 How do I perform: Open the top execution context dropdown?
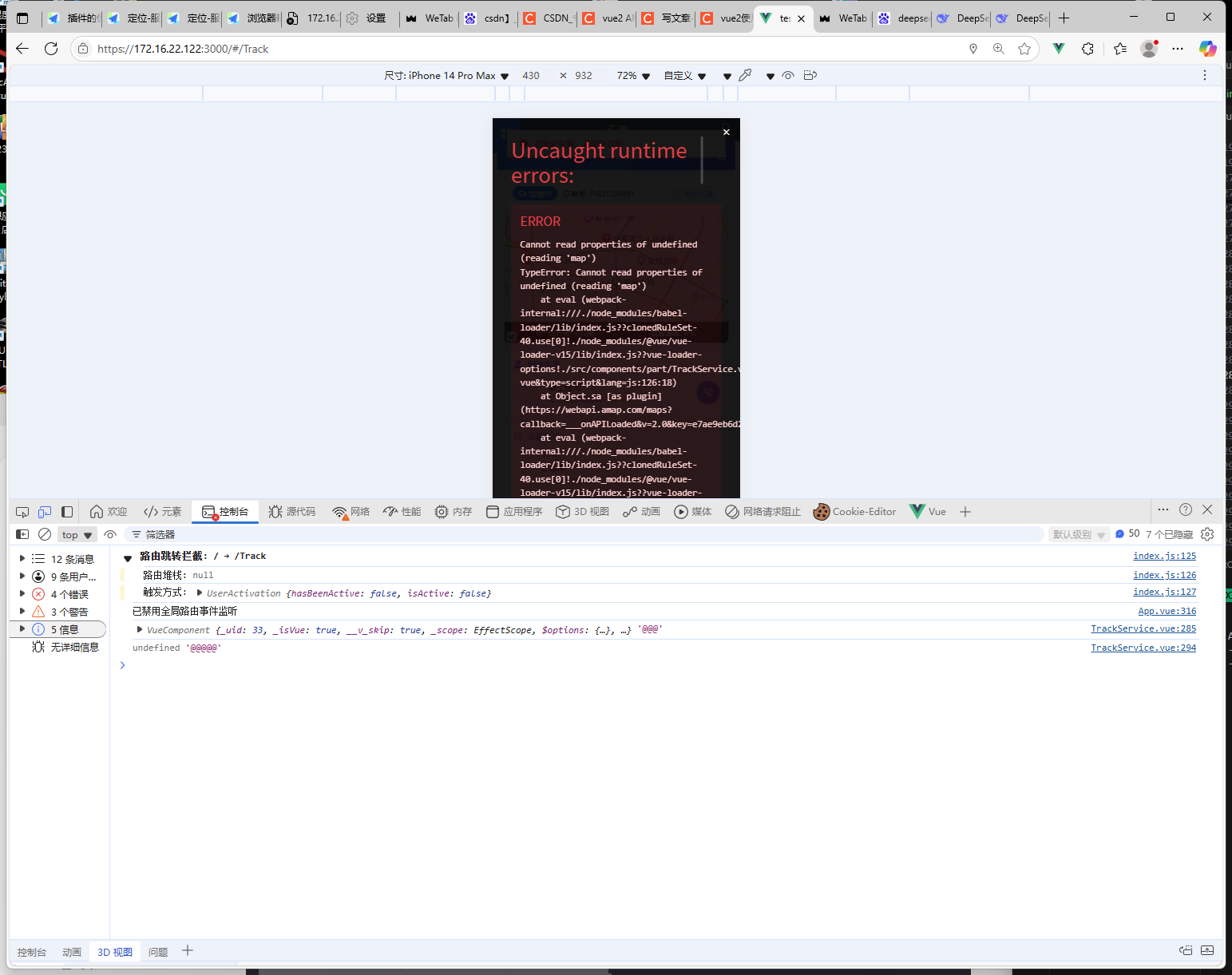[x=76, y=534]
